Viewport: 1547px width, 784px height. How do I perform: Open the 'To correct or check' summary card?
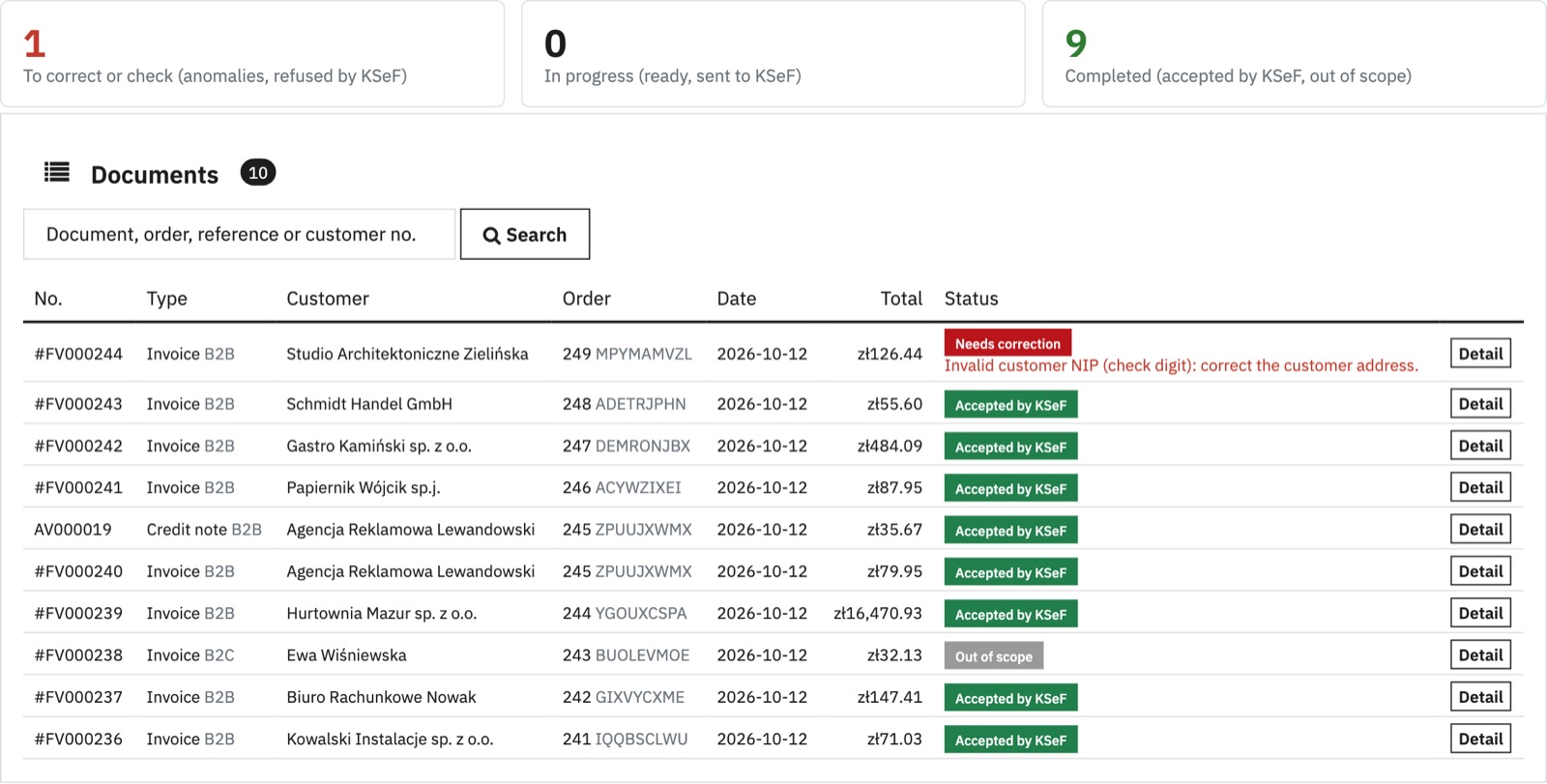point(251,54)
